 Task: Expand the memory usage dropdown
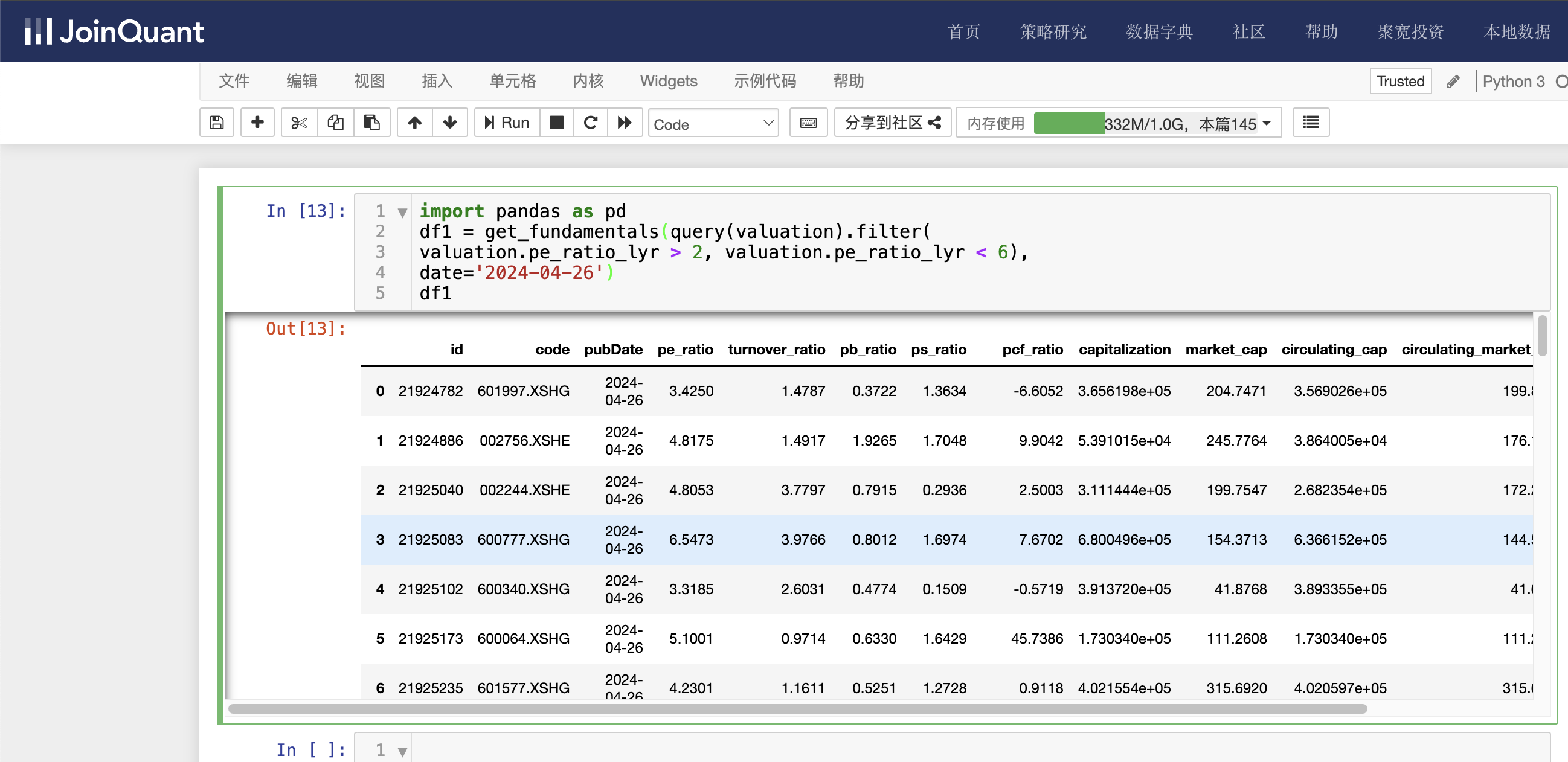pyautogui.click(x=1267, y=124)
